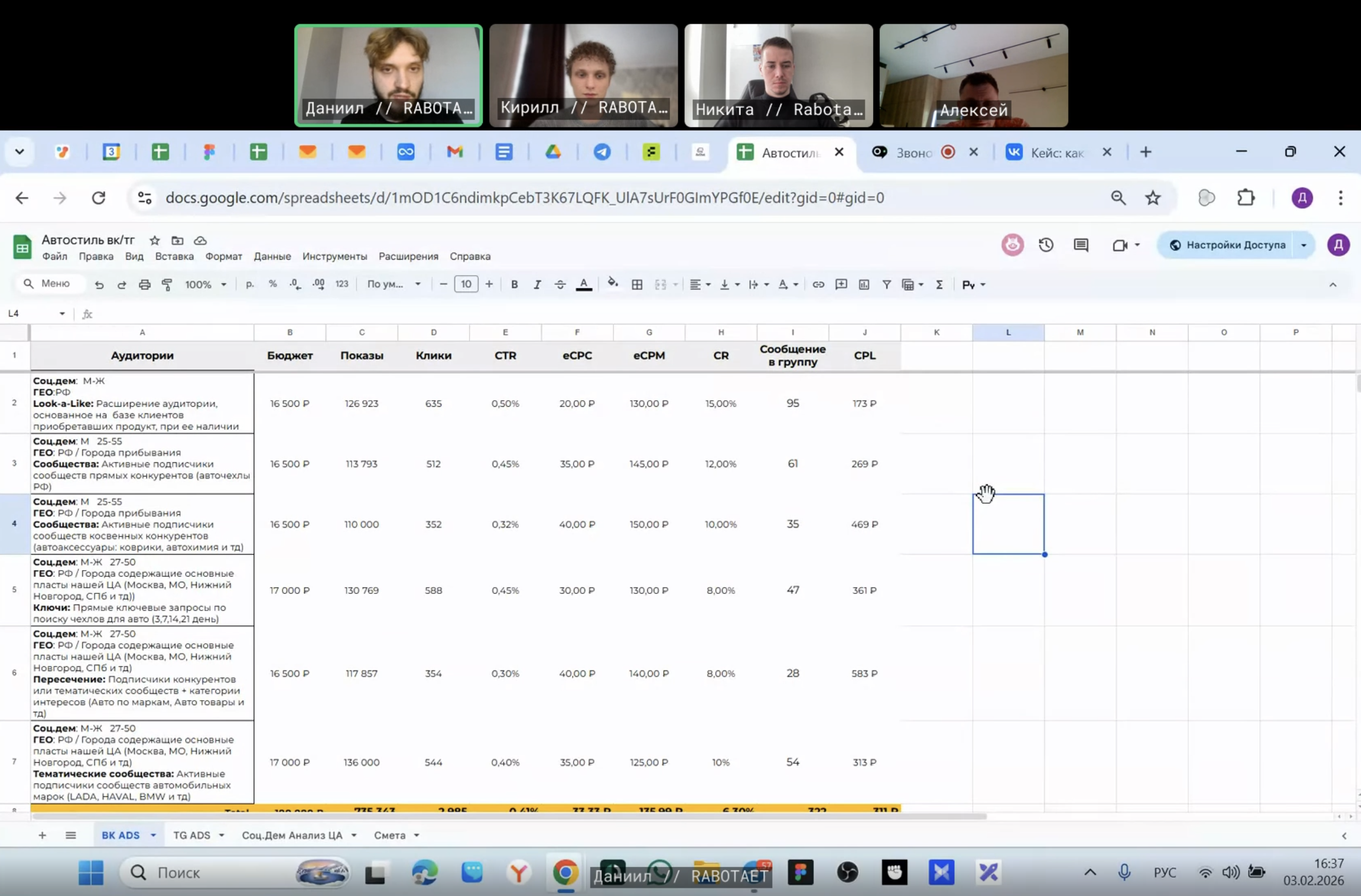This screenshot has width=1361, height=896.
Task: Expand the BK ADS sheet tab arrow
Action: pos(153,835)
